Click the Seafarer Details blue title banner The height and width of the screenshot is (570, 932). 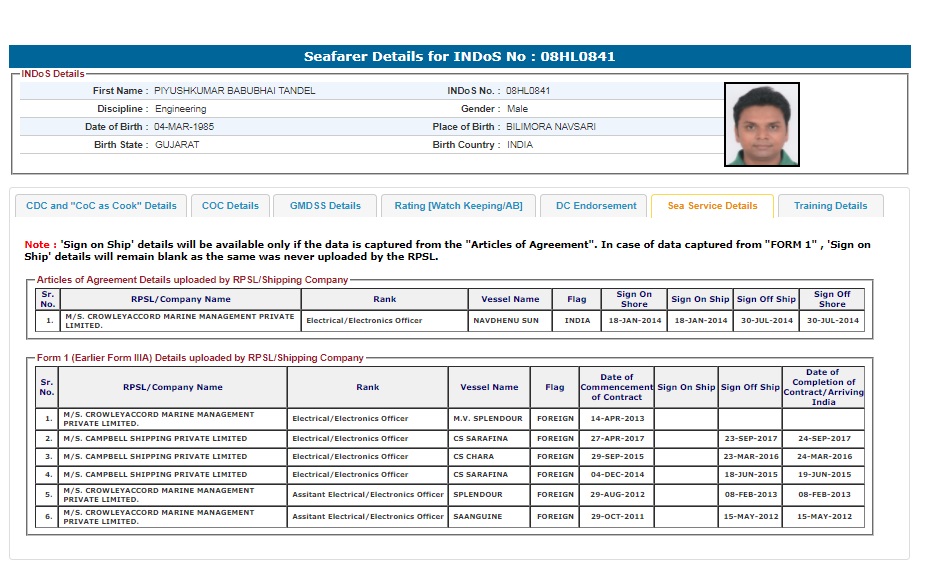pyautogui.click(x=459, y=57)
